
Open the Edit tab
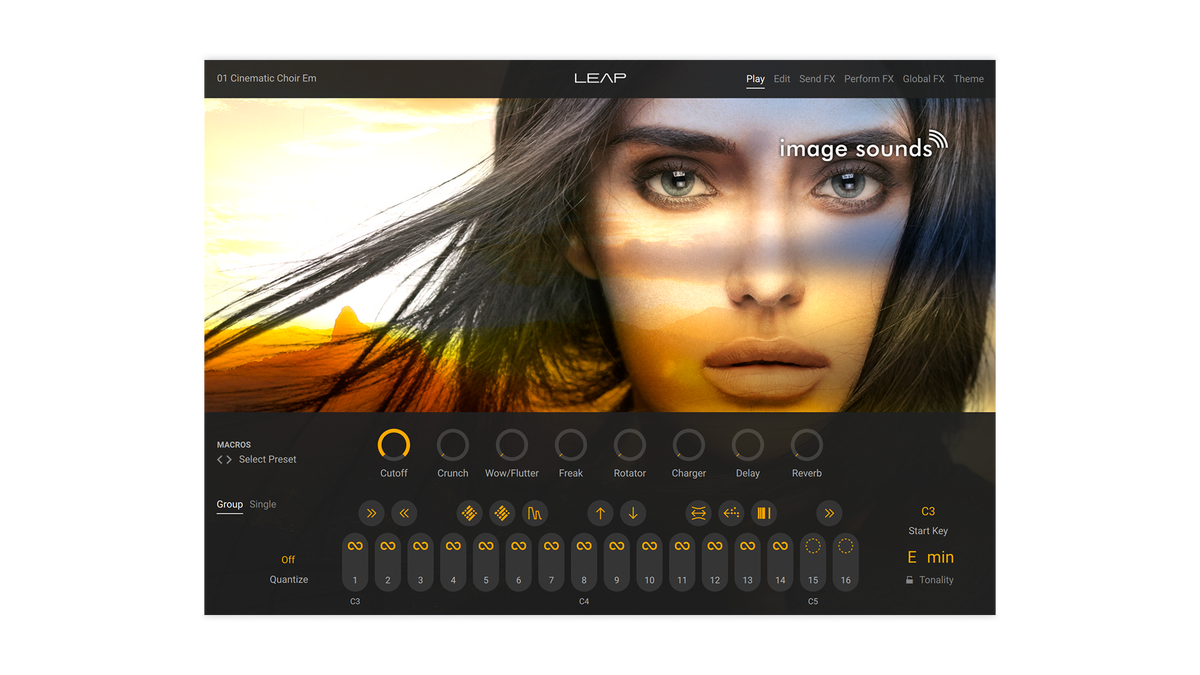pyautogui.click(x=782, y=79)
